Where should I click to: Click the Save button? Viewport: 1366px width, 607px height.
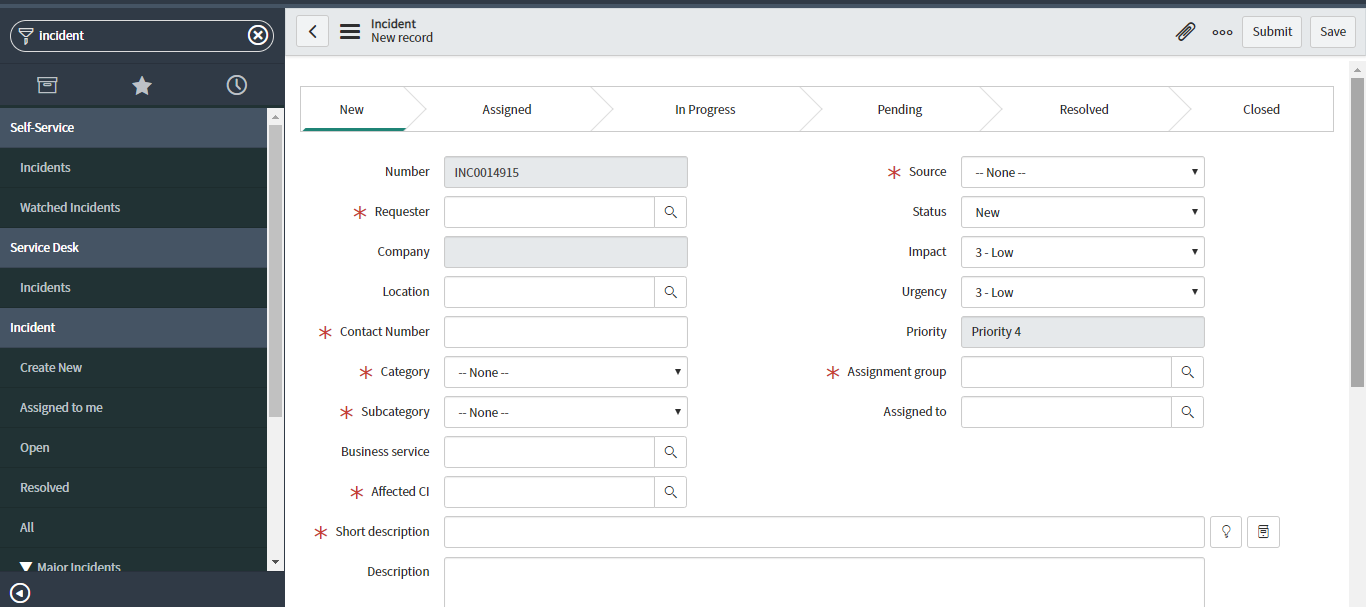pyautogui.click(x=1332, y=32)
